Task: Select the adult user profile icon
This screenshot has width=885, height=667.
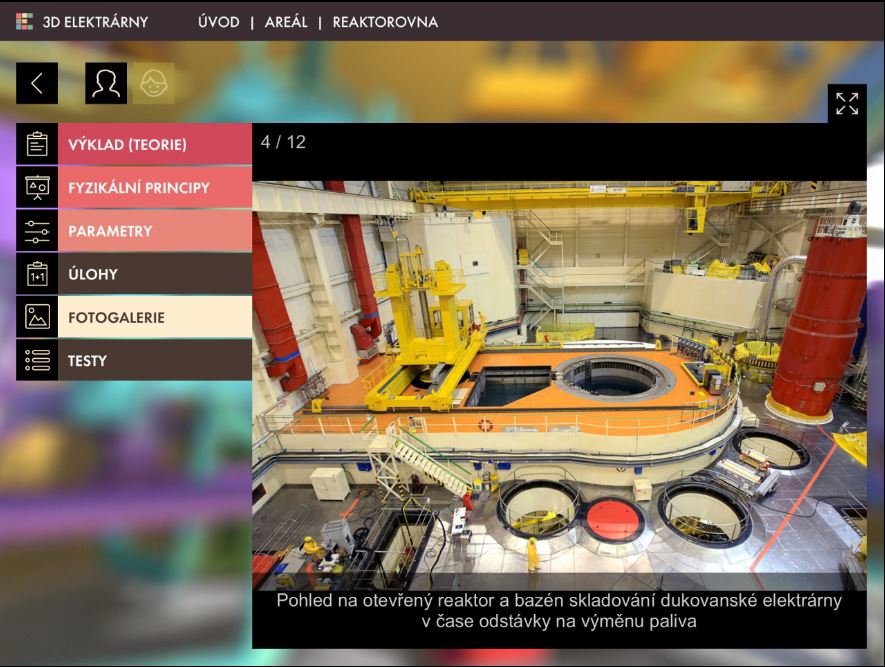Action: tap(106, 84)
